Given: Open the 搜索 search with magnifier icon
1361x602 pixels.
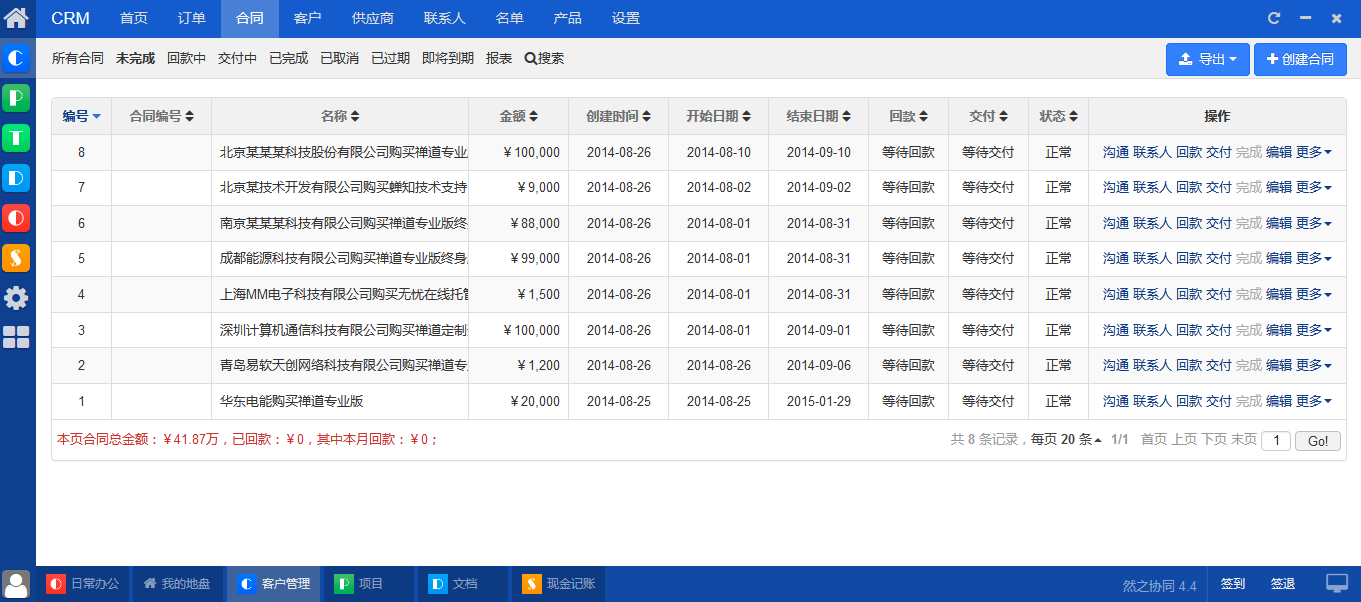Looking at the screenshot, I should pos(544,58).
